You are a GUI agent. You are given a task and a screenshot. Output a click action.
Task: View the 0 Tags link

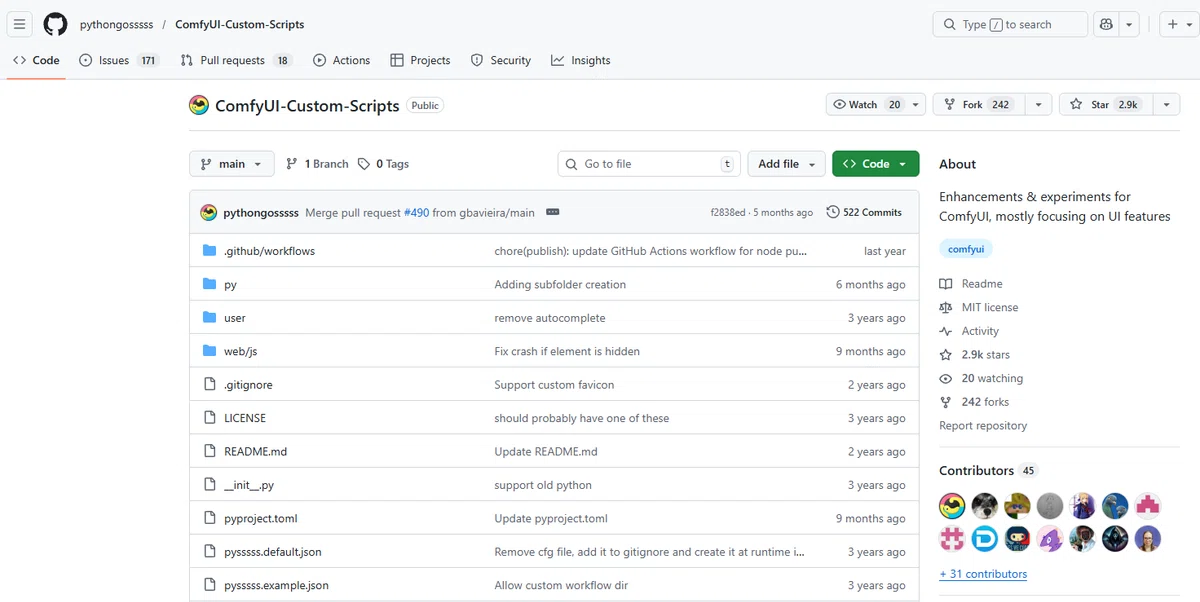pyautogui.click(x=384, y=164)
